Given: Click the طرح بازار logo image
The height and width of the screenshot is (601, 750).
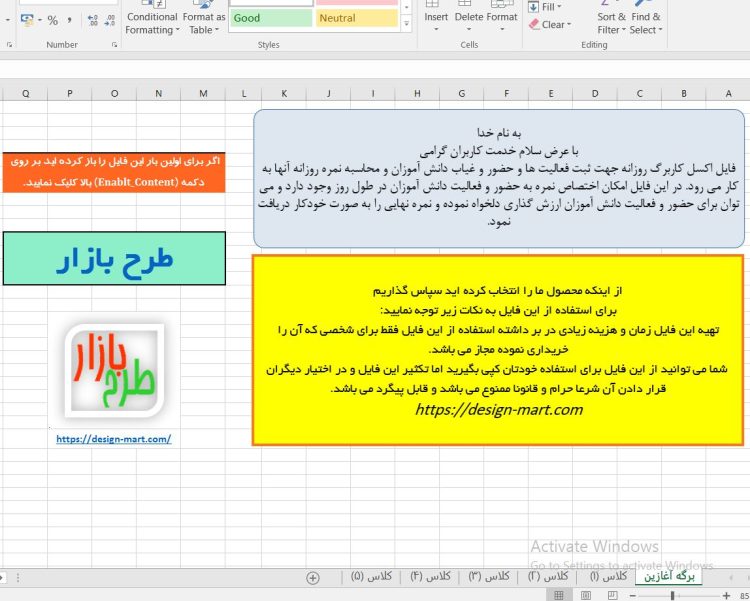Looking at the screenshot, I should (114, 371).
